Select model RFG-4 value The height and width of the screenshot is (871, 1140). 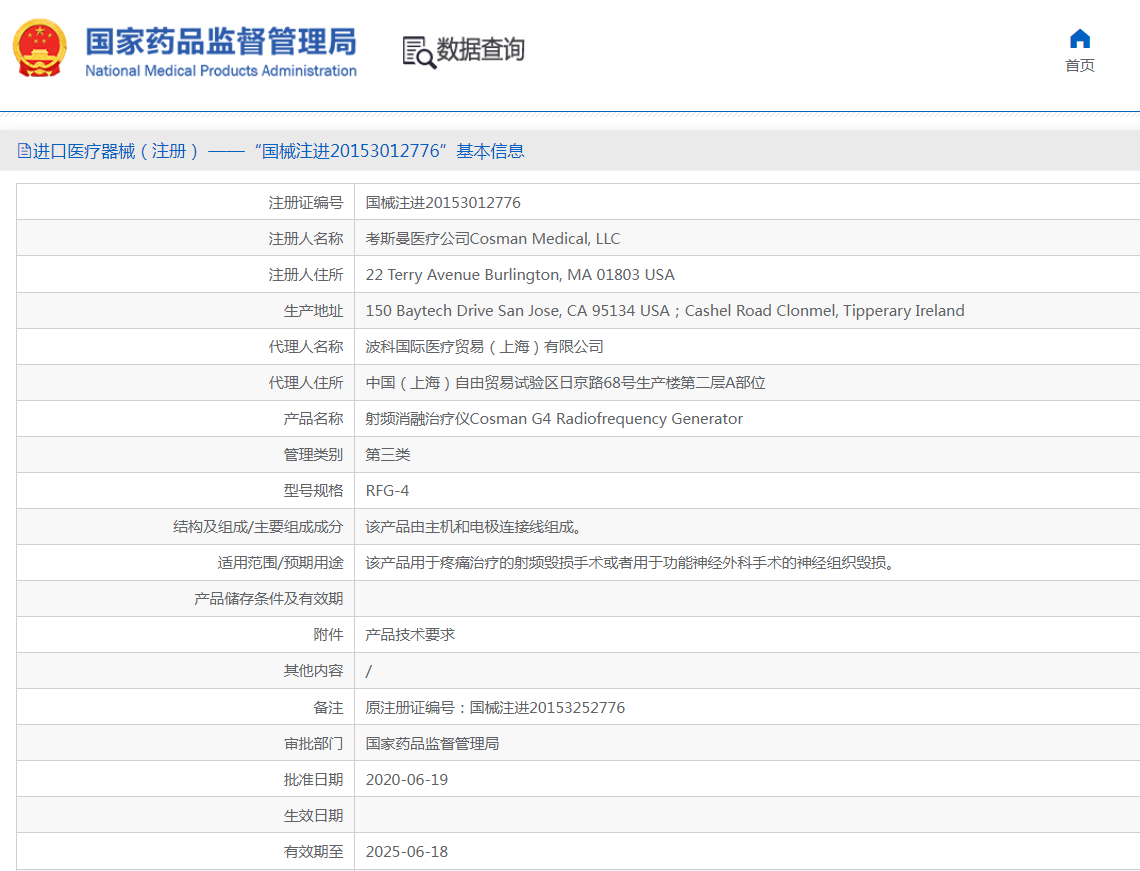pos(387,491)
